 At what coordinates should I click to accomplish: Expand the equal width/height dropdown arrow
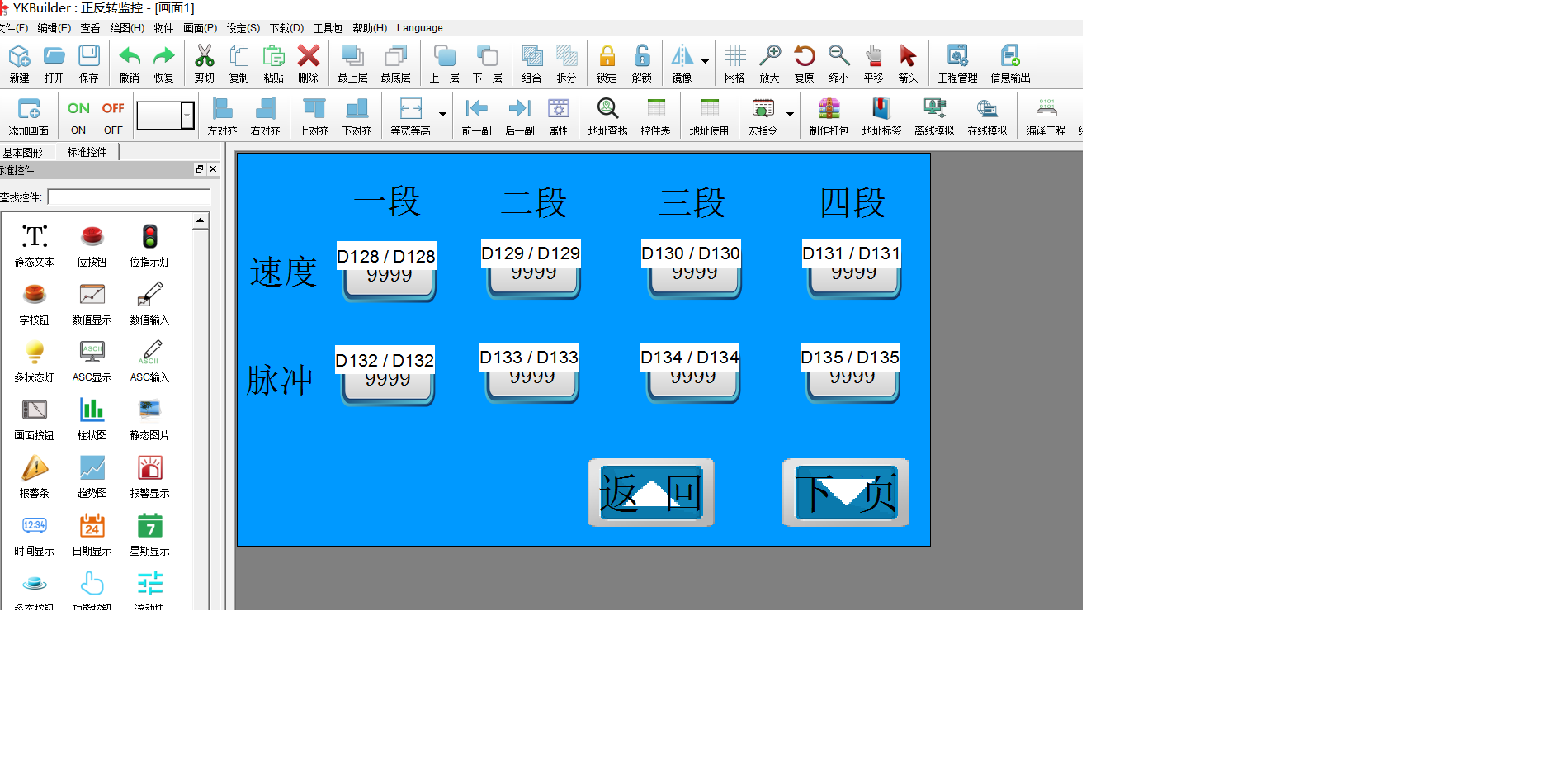[x=442, y=115]
